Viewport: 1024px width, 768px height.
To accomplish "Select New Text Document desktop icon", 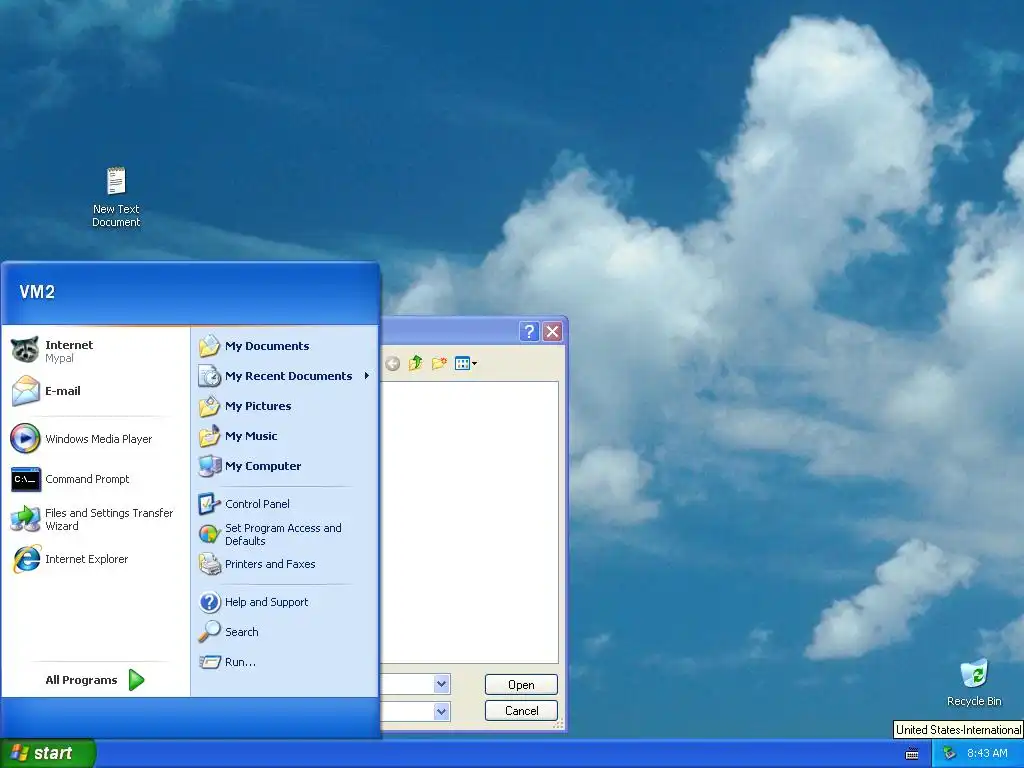I will pyautogui.click(x=116, y=197).
